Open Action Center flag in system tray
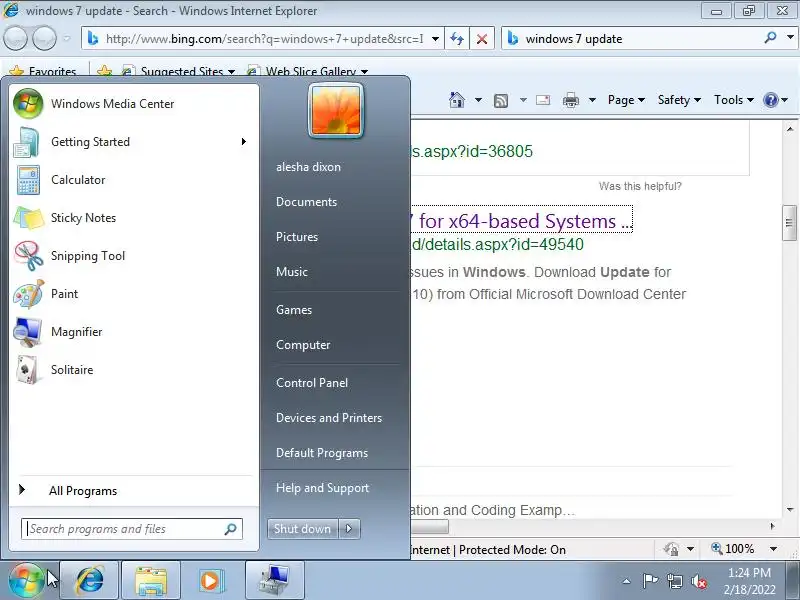The image size is (800, 600). click(650, 581)
